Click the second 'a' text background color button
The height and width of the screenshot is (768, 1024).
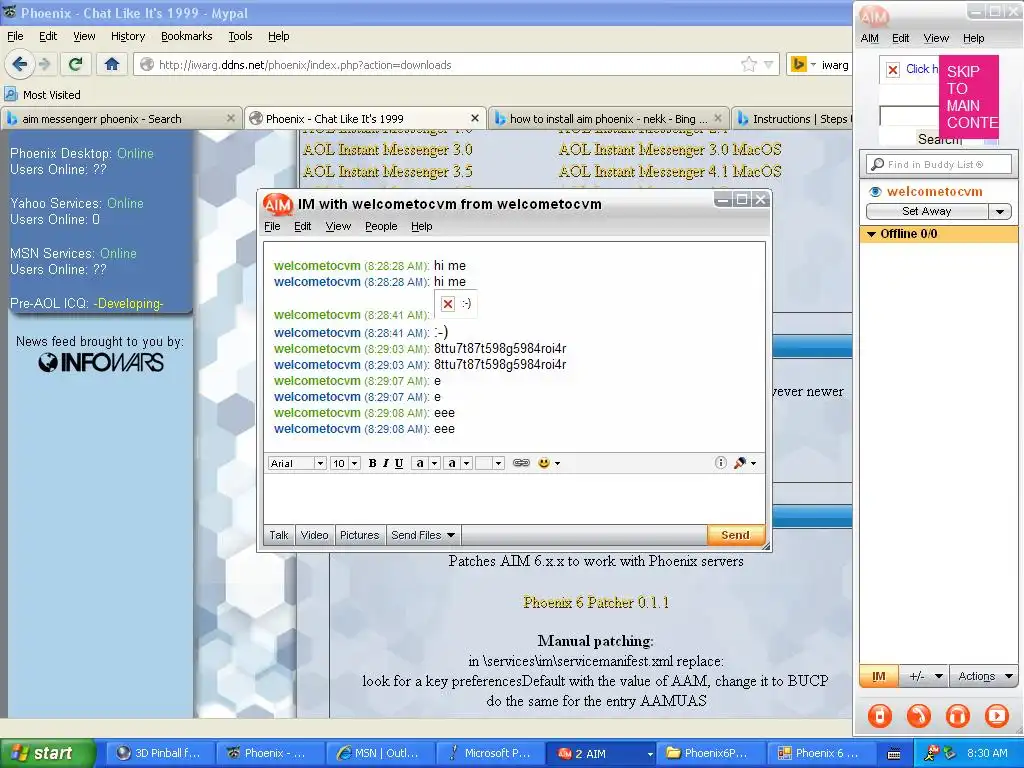click(452, 463)
